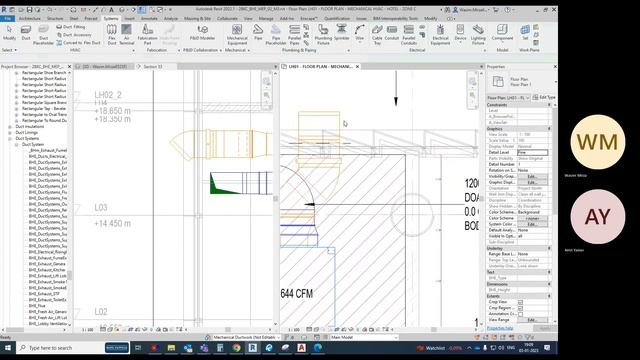This screenshot has height=360, width=640.
Task: Open the Floor Plan instance dropdown in Properties
Action: 509,98
